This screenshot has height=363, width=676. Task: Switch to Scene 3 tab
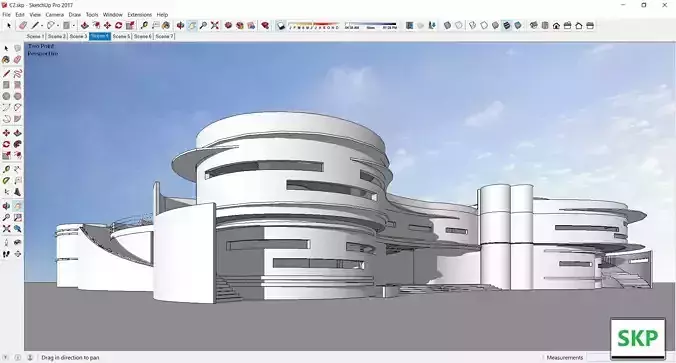tap(78, 37)
